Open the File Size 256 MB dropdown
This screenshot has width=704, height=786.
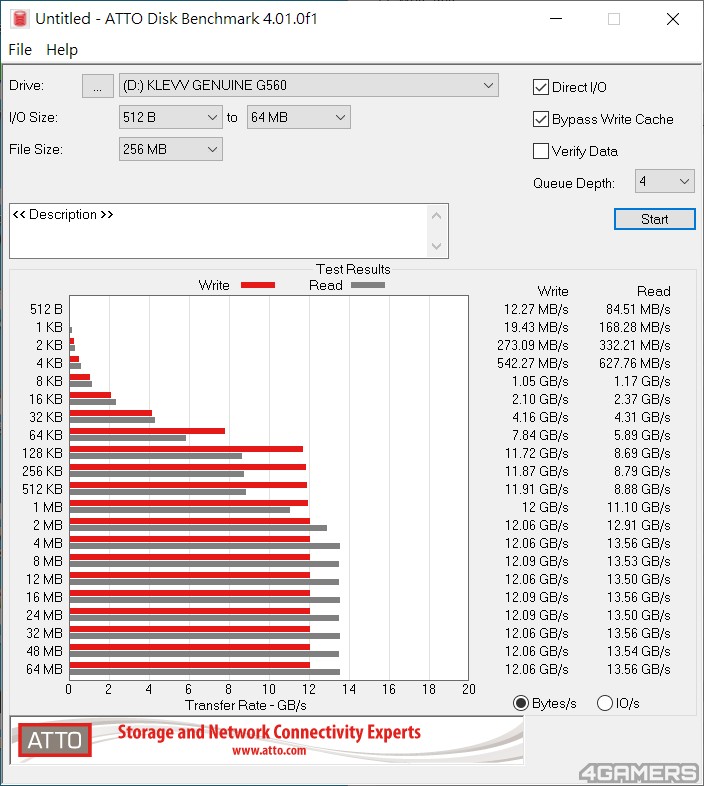170,149
